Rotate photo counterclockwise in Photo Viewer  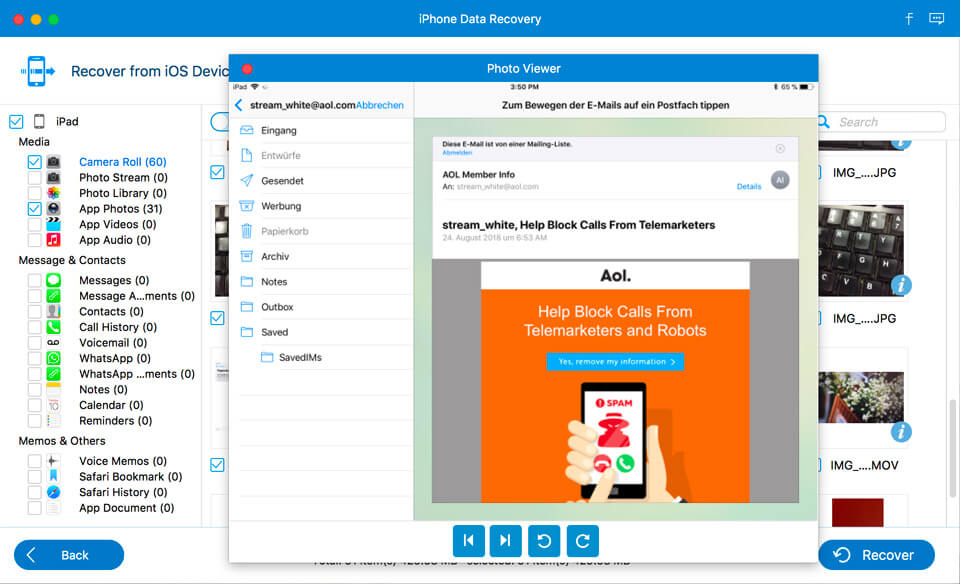tap(544, 541)
